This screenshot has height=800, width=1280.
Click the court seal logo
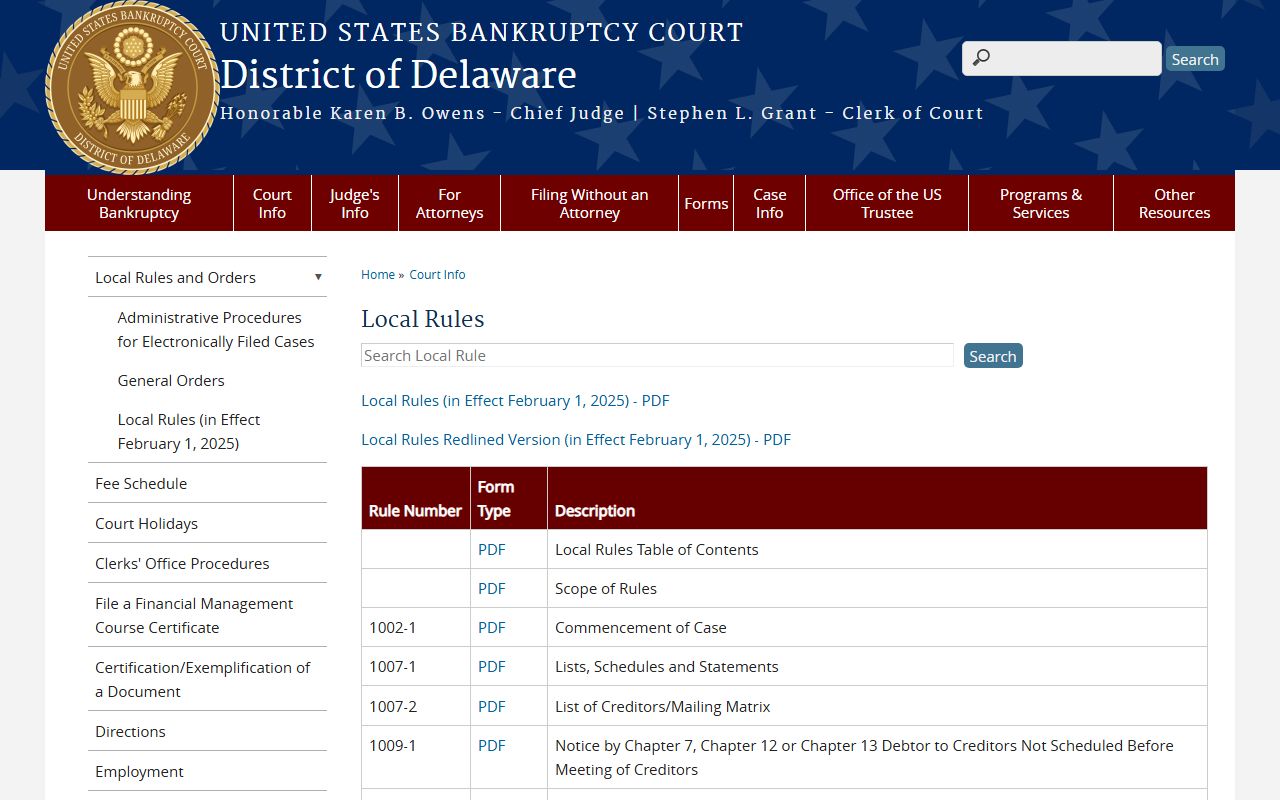click(x=132, y=87)
